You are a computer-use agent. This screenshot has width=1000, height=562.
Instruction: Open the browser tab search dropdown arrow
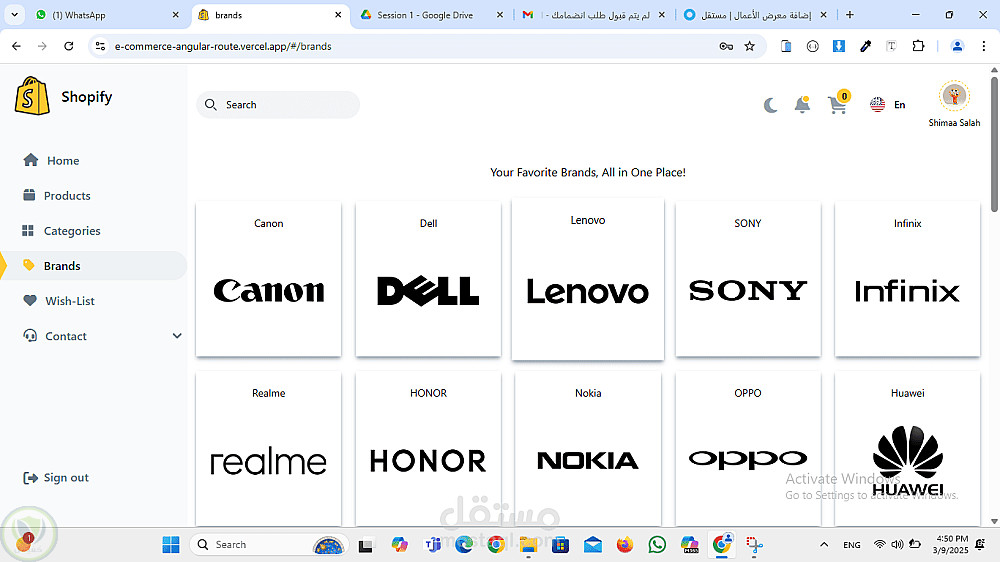pos(15,15)
